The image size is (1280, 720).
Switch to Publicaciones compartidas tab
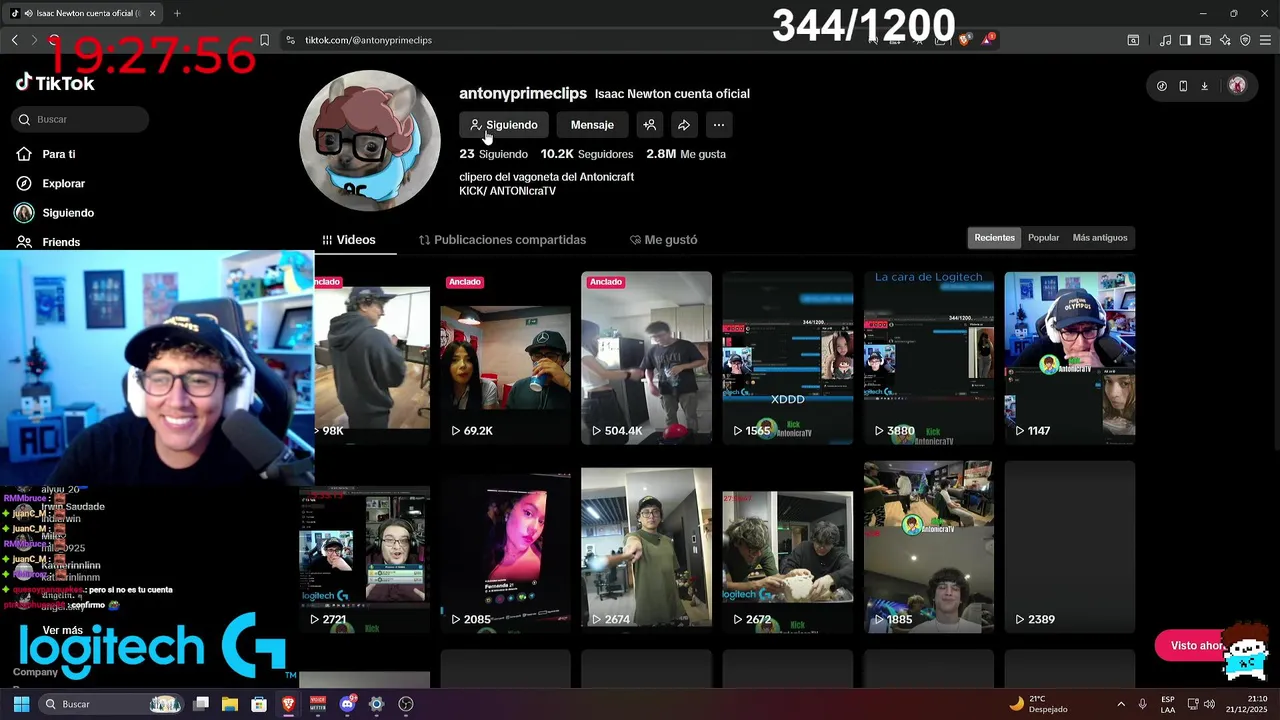[502, 240]
